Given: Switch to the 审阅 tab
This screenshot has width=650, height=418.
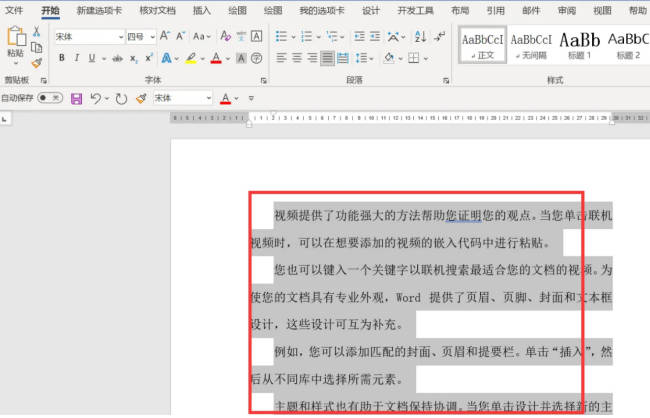Looking at the screenshot, I should click(x=567, y=10).
